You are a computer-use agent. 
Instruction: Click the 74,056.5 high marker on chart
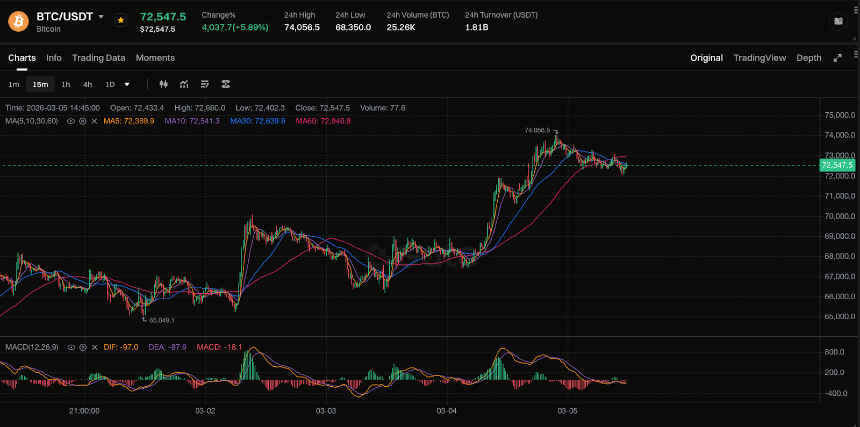point(538,130)
